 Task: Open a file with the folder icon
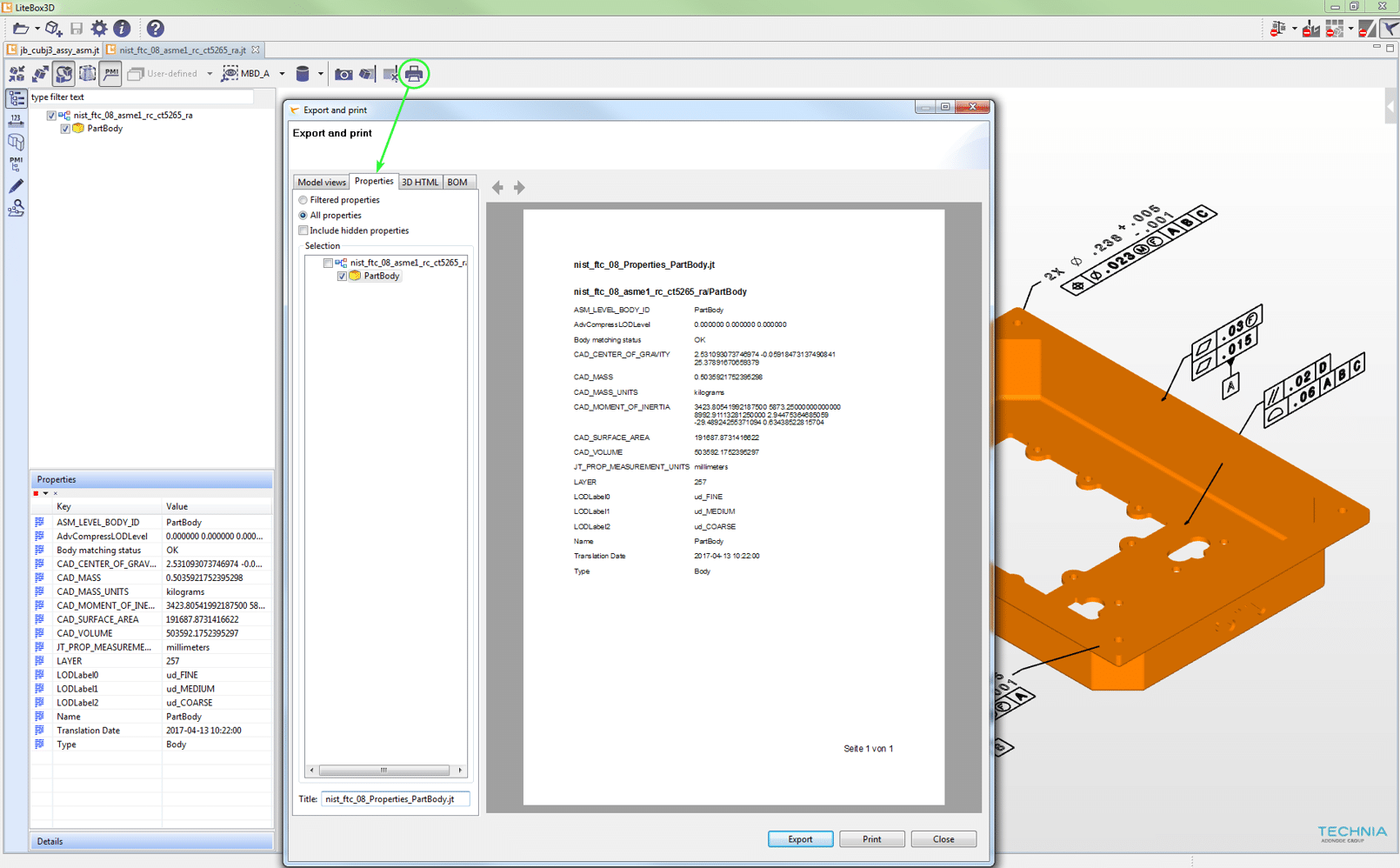[20, 29]
